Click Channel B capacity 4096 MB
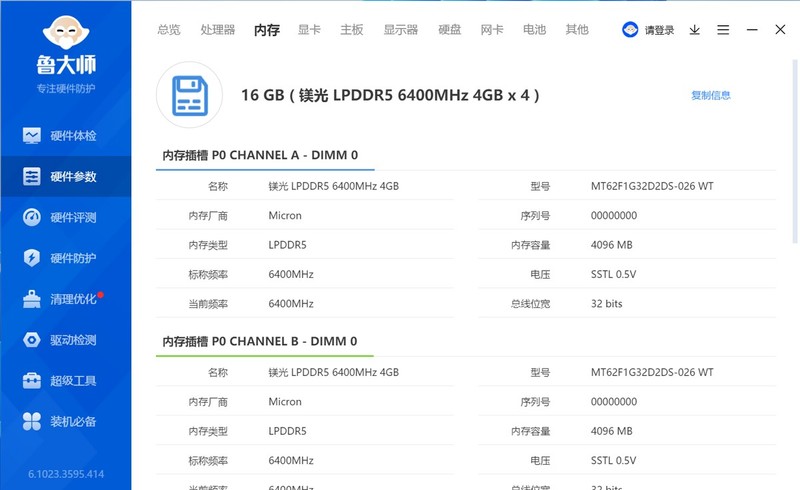Image resolution: width=800 pixels, height=490 pixels. click(612, 431)
